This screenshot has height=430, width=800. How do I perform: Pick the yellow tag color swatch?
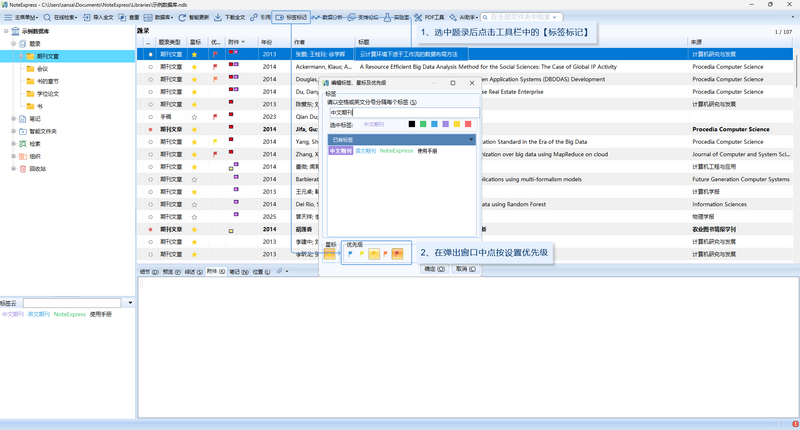[457, 124]
